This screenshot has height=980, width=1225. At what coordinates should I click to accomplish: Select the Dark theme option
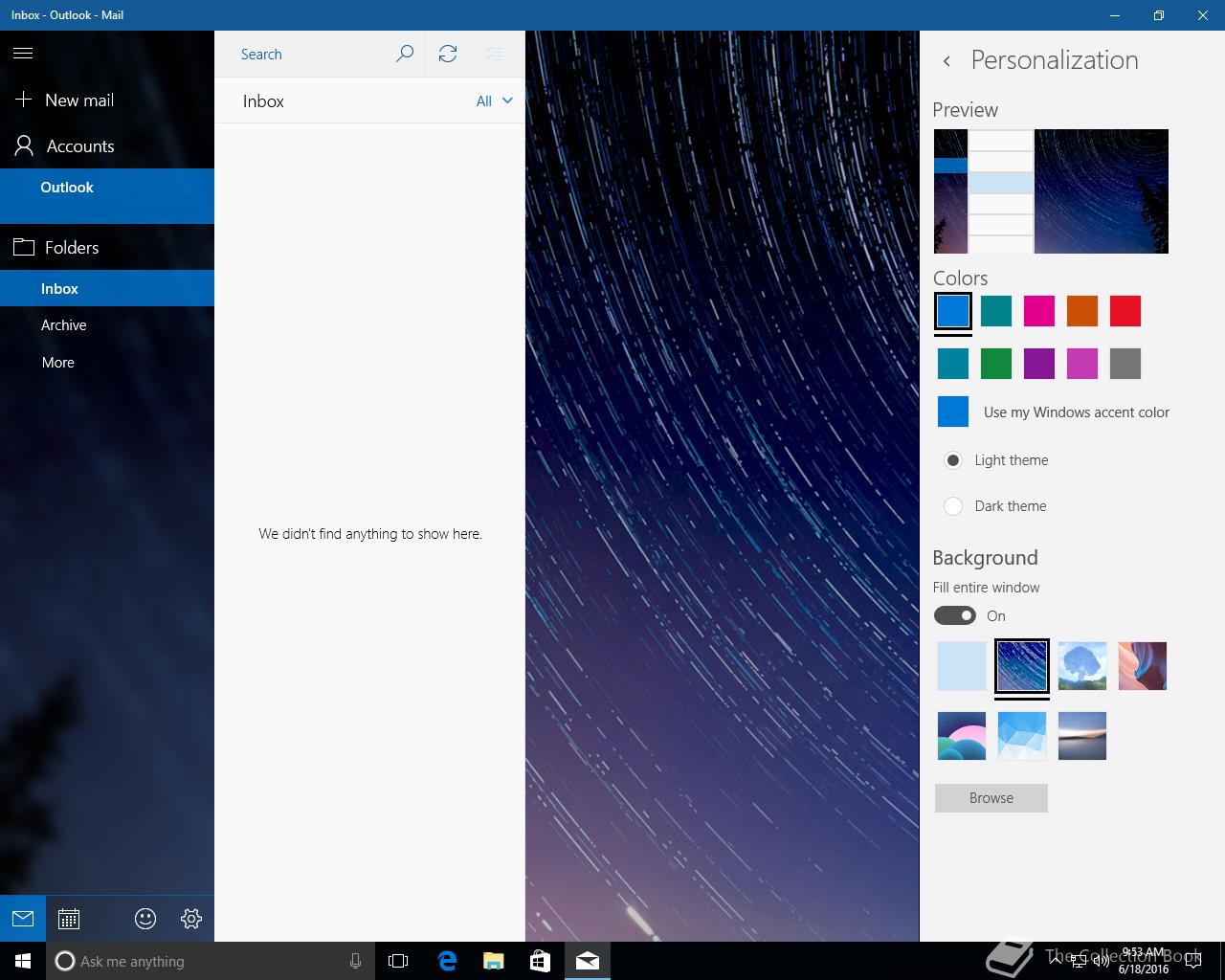(953, 506)
